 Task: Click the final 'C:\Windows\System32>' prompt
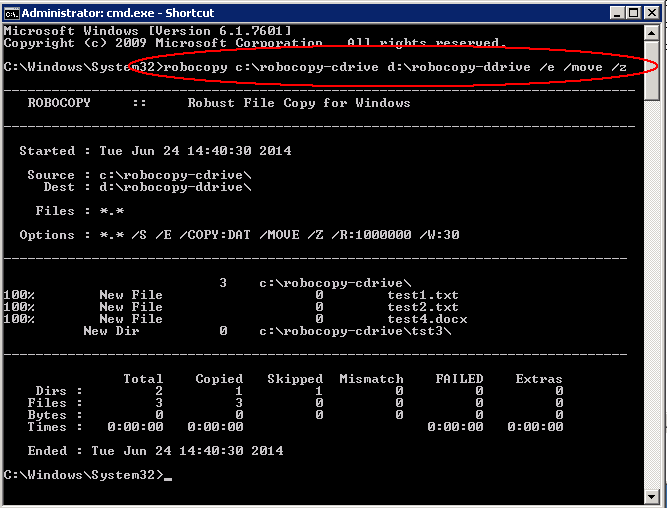(83, 475)
